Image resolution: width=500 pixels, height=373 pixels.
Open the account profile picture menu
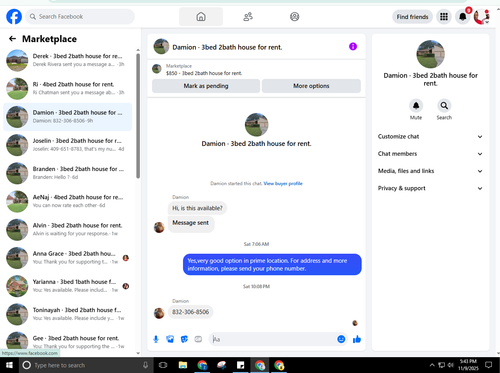click(x=481, y=17)
